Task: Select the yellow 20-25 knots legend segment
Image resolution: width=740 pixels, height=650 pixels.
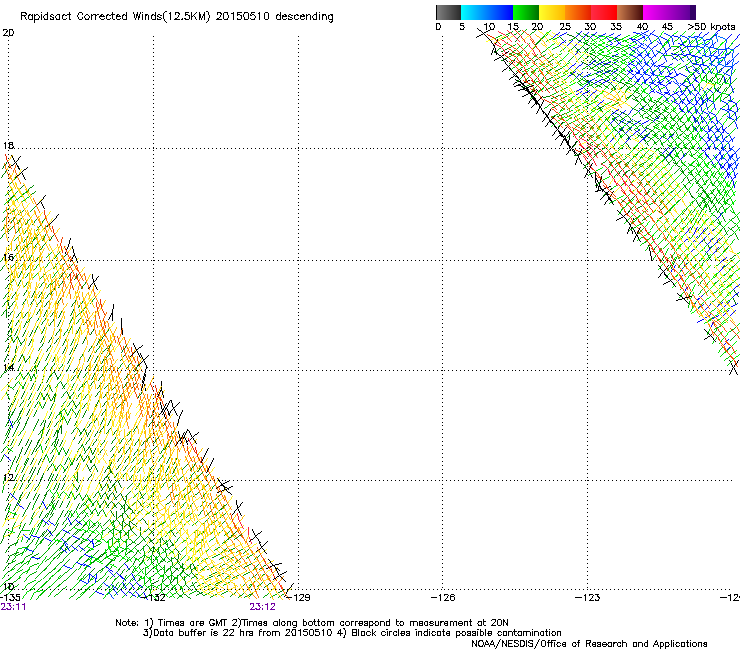Action: pyautogui.click(x=552, y=12)
